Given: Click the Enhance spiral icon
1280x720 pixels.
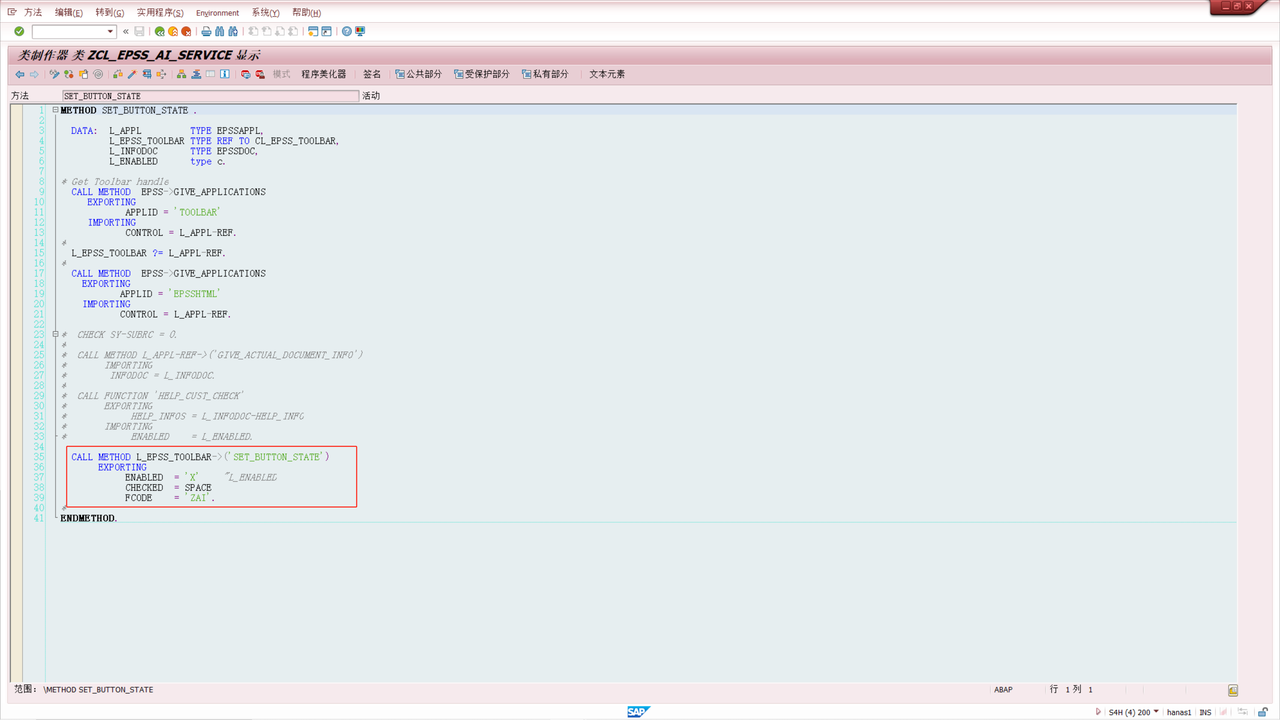Looking at the screenshot, I should (x=98, y=74).
